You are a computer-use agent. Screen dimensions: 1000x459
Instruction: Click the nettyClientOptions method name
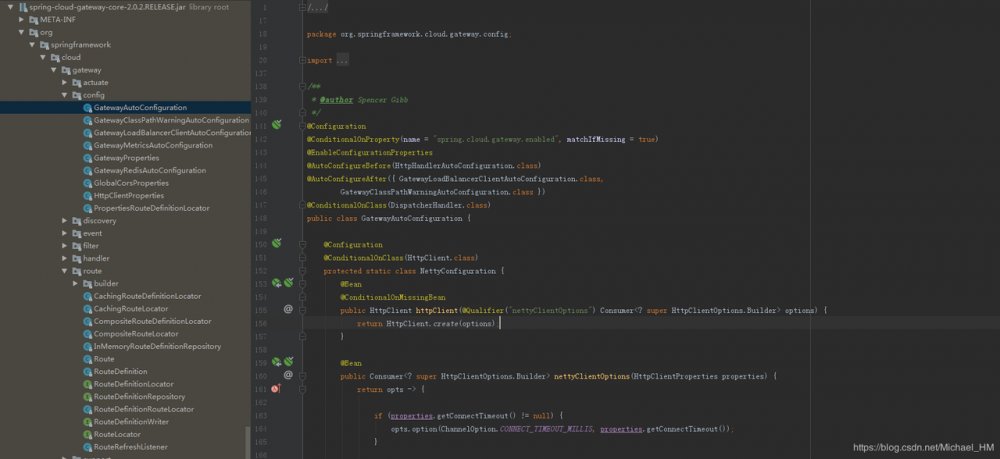pos(592,376)
